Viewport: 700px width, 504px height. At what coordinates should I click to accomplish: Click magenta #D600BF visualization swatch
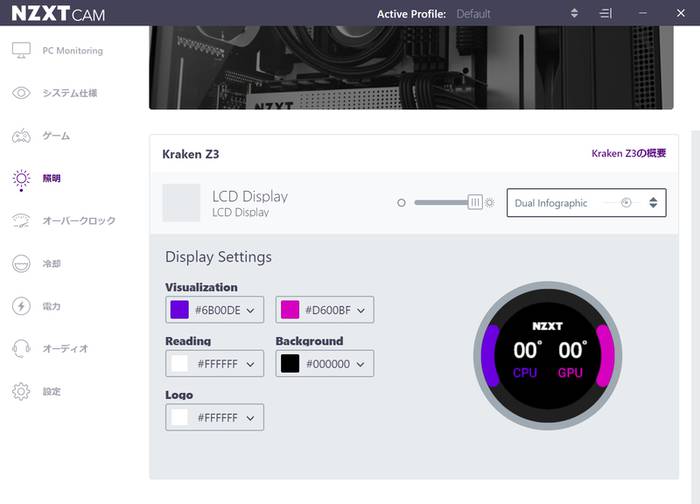click(x=290, y=309)
